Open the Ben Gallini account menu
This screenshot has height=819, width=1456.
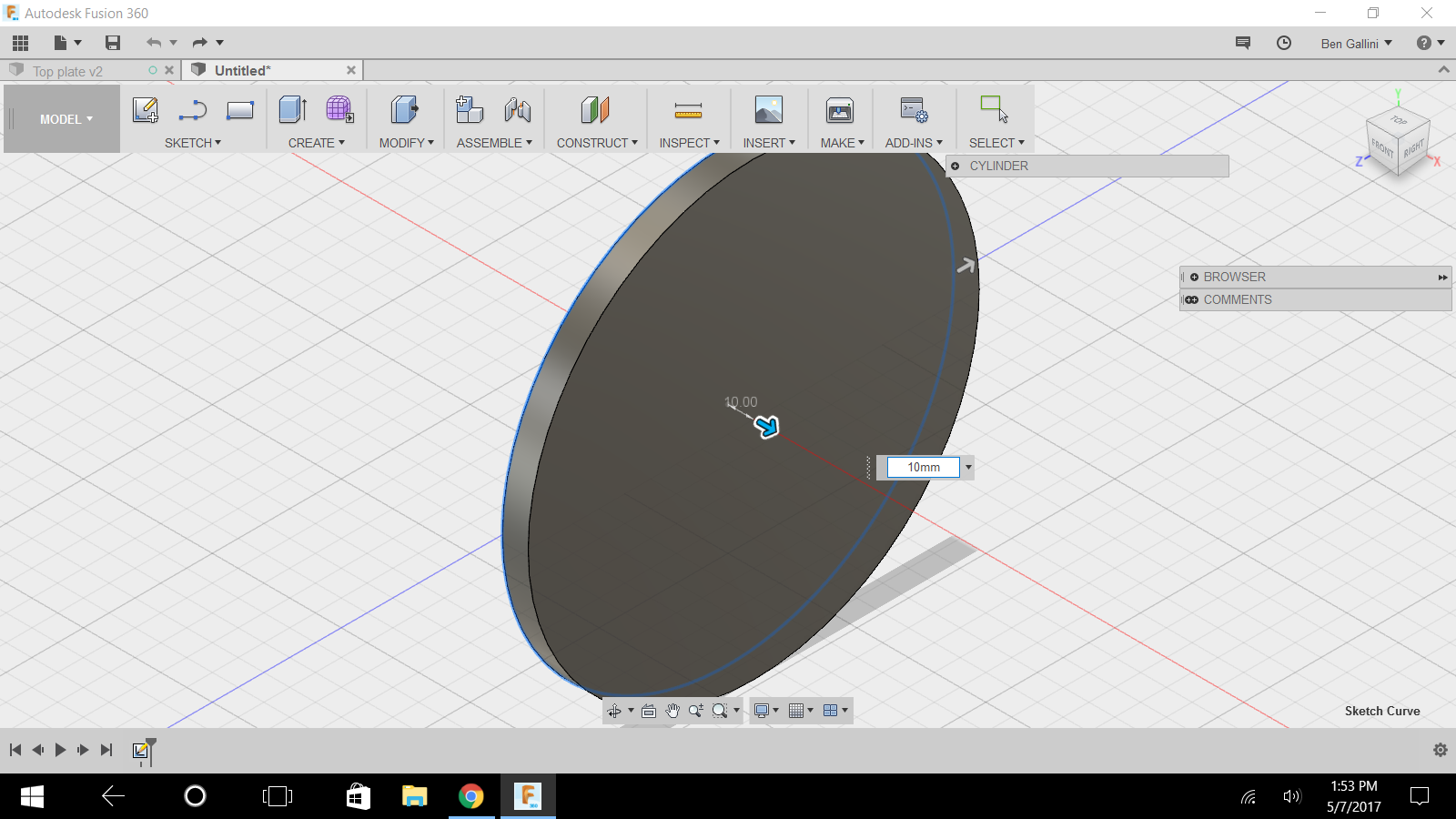(x=1356, y=43)
